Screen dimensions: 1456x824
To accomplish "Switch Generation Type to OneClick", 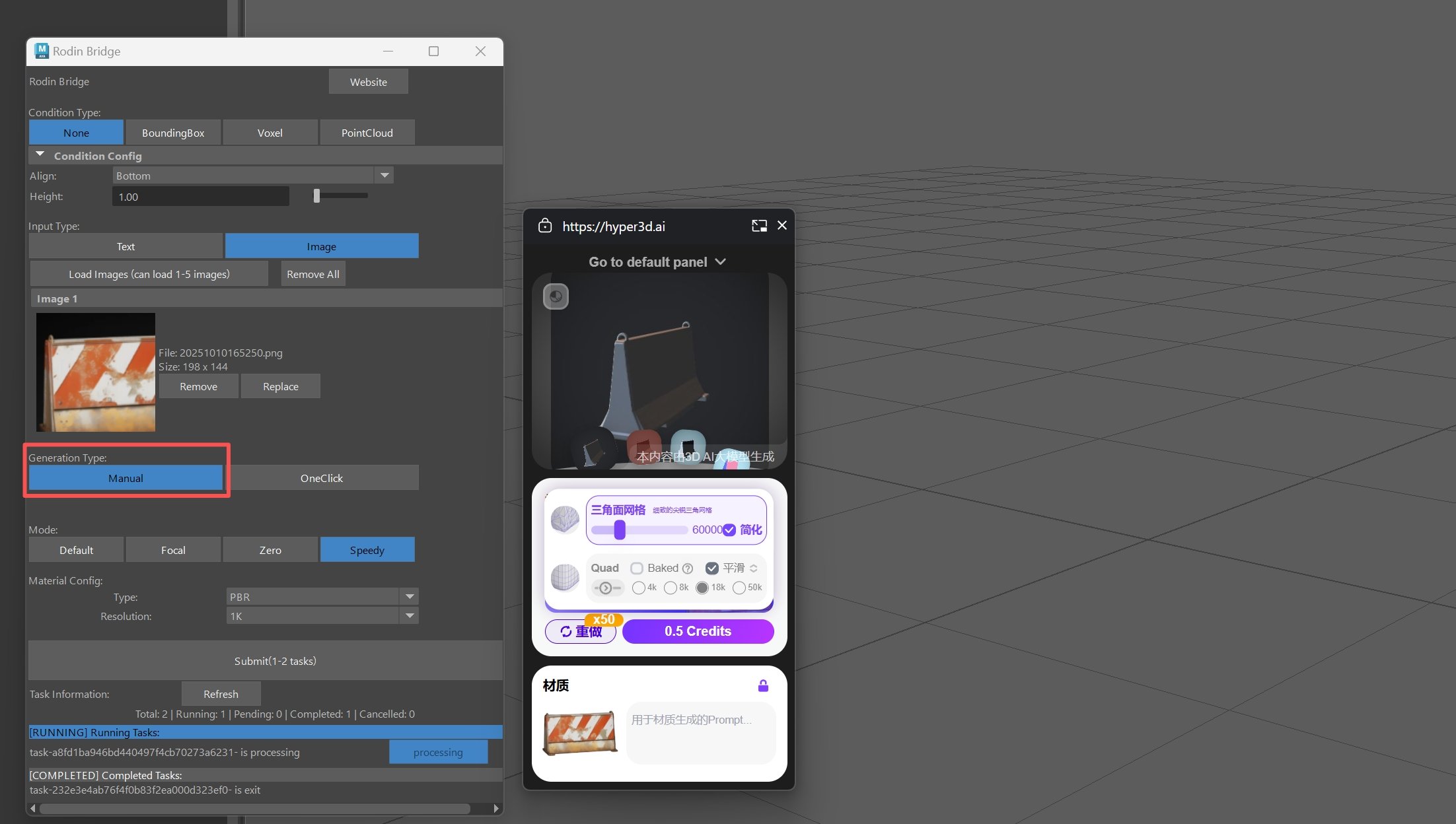I will pyautogui.click(x=322, y=478).
